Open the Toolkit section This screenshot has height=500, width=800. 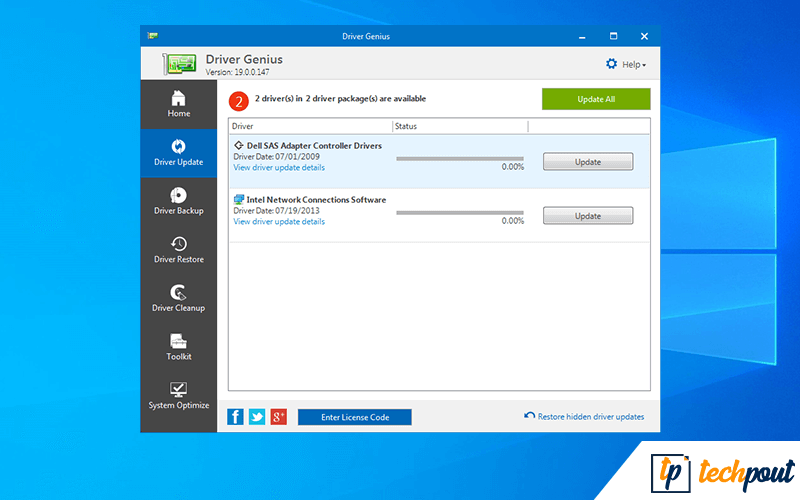(178, 347)
